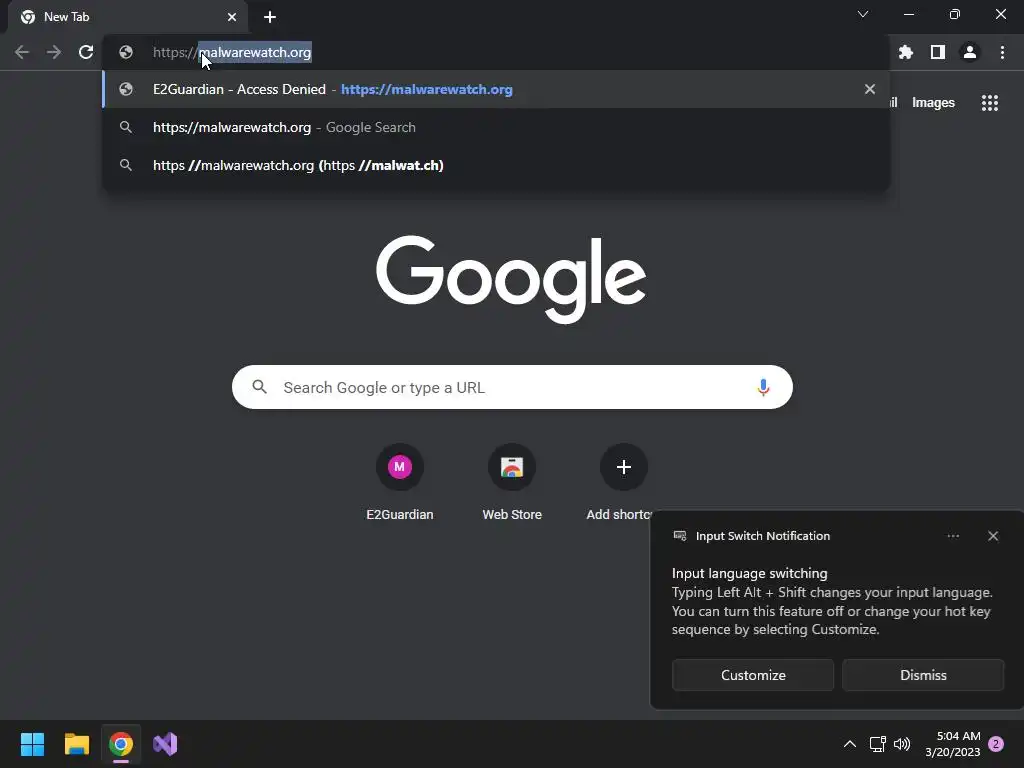Start voice search with the microphone icon
The width and height of the screenshot is (1024, 768).
click(763, 387)
